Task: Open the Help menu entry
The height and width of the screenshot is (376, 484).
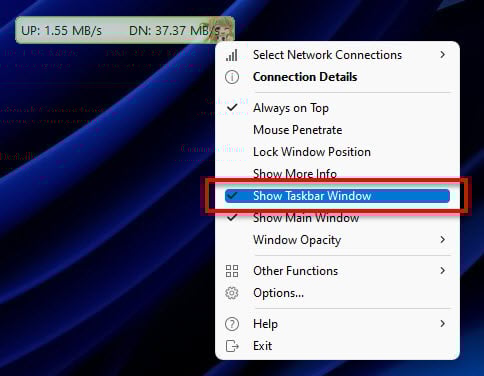Action: coord(265,324)
